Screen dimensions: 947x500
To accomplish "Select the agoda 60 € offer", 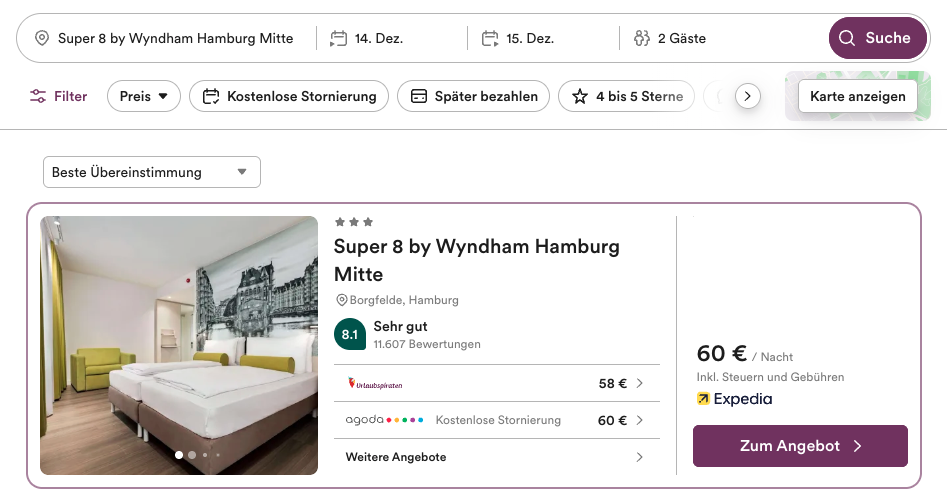I will pyautogui.click(x=495, y=420).
